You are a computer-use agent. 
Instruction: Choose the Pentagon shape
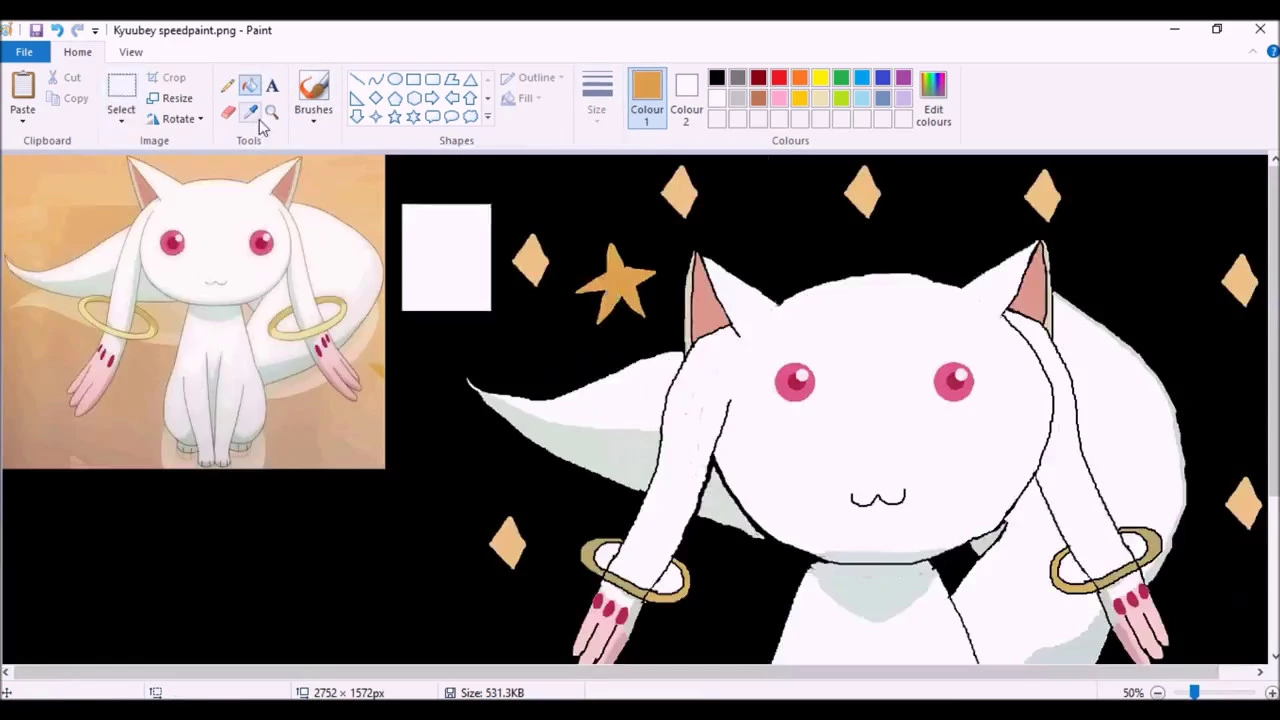click(x=395, y=98)
